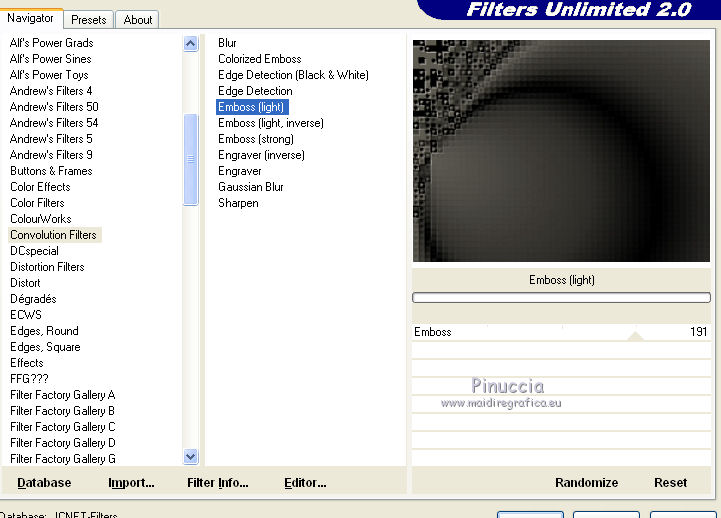Open Filter Factory Gallery G
This screenshot has height=518, width=721.
(x=63, y=459)
